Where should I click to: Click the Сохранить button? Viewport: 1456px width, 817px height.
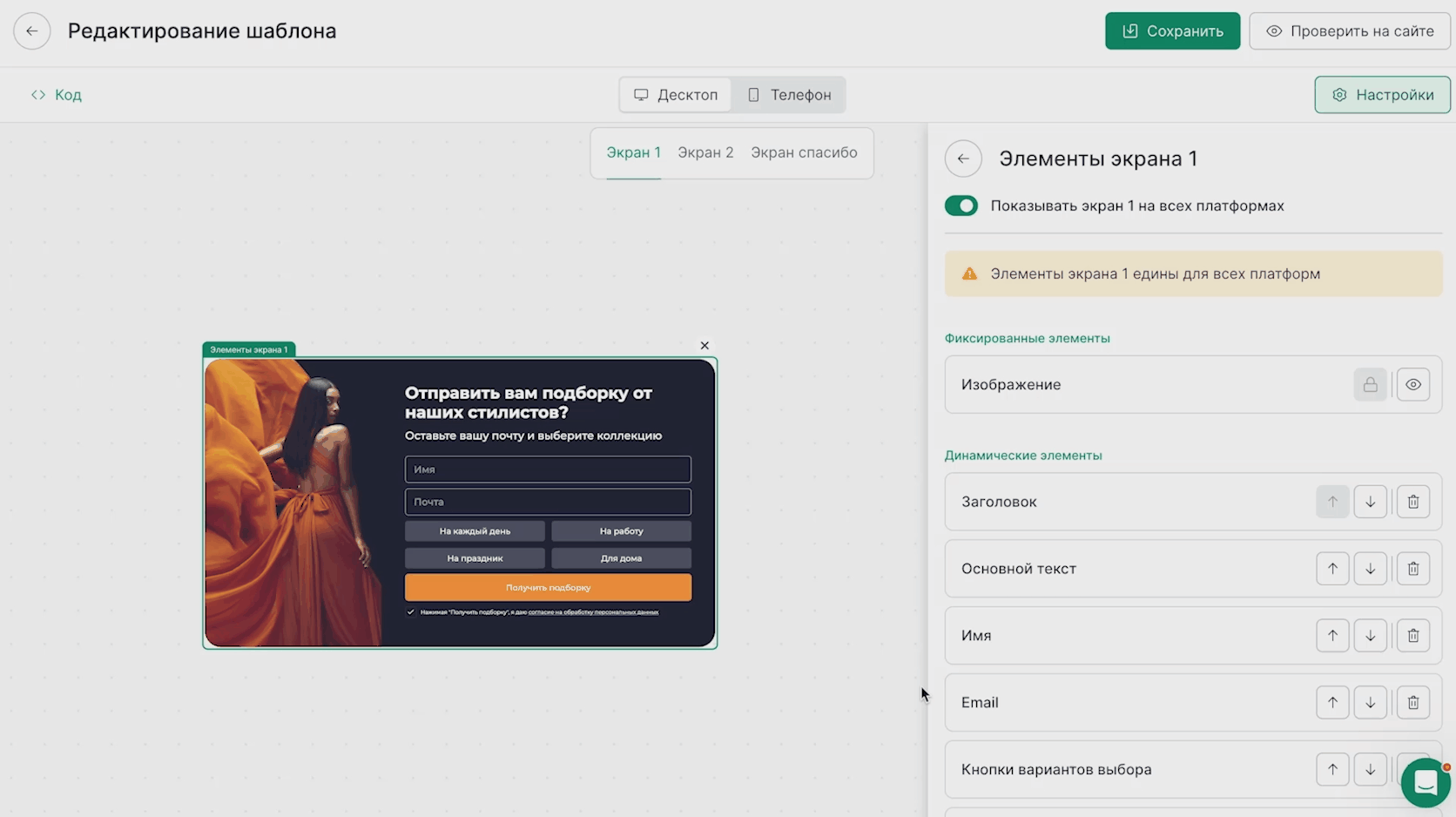1172,31
